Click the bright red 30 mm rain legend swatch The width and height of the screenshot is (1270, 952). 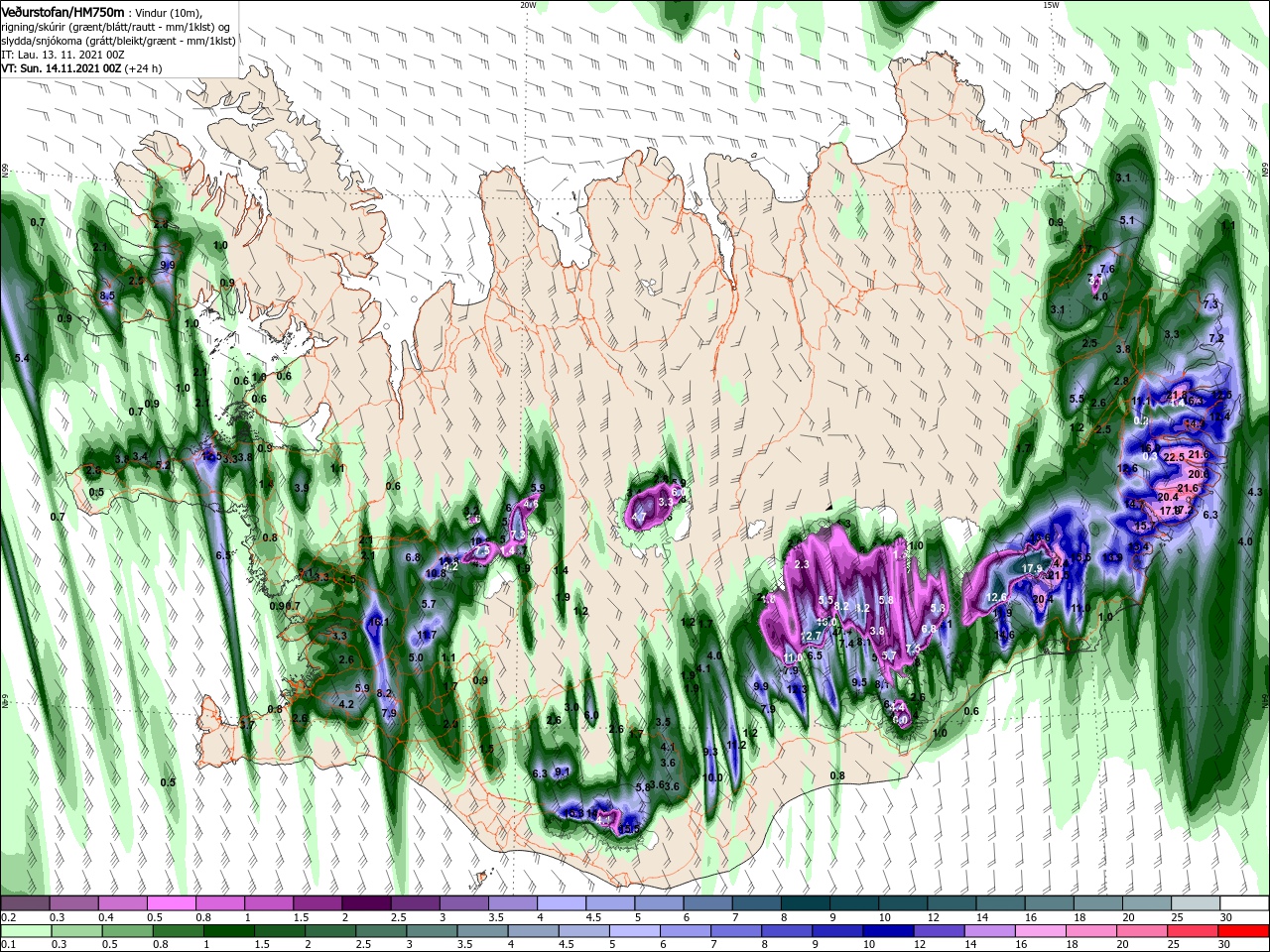[1243, 931]
